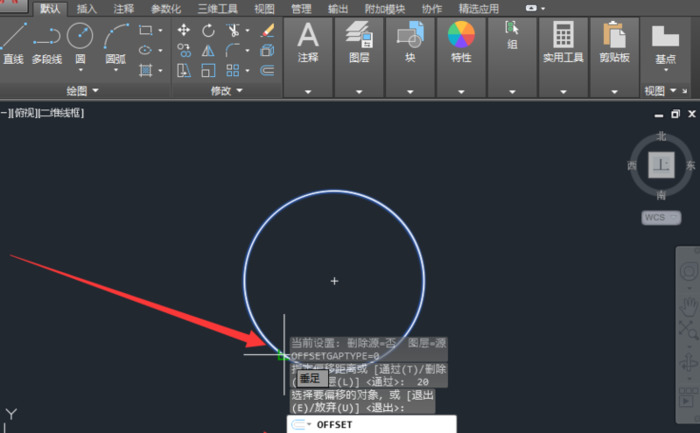Click the Rotate tool icon

208,30
